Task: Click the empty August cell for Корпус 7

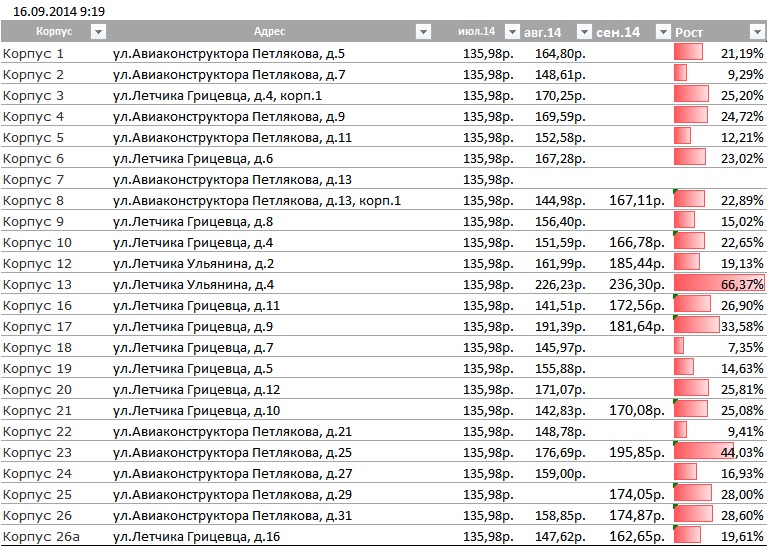Action: click(556, 180)
